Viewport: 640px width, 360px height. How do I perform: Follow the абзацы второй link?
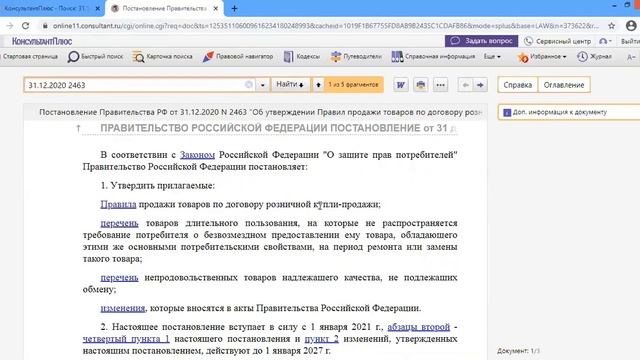tap(419, 327)
